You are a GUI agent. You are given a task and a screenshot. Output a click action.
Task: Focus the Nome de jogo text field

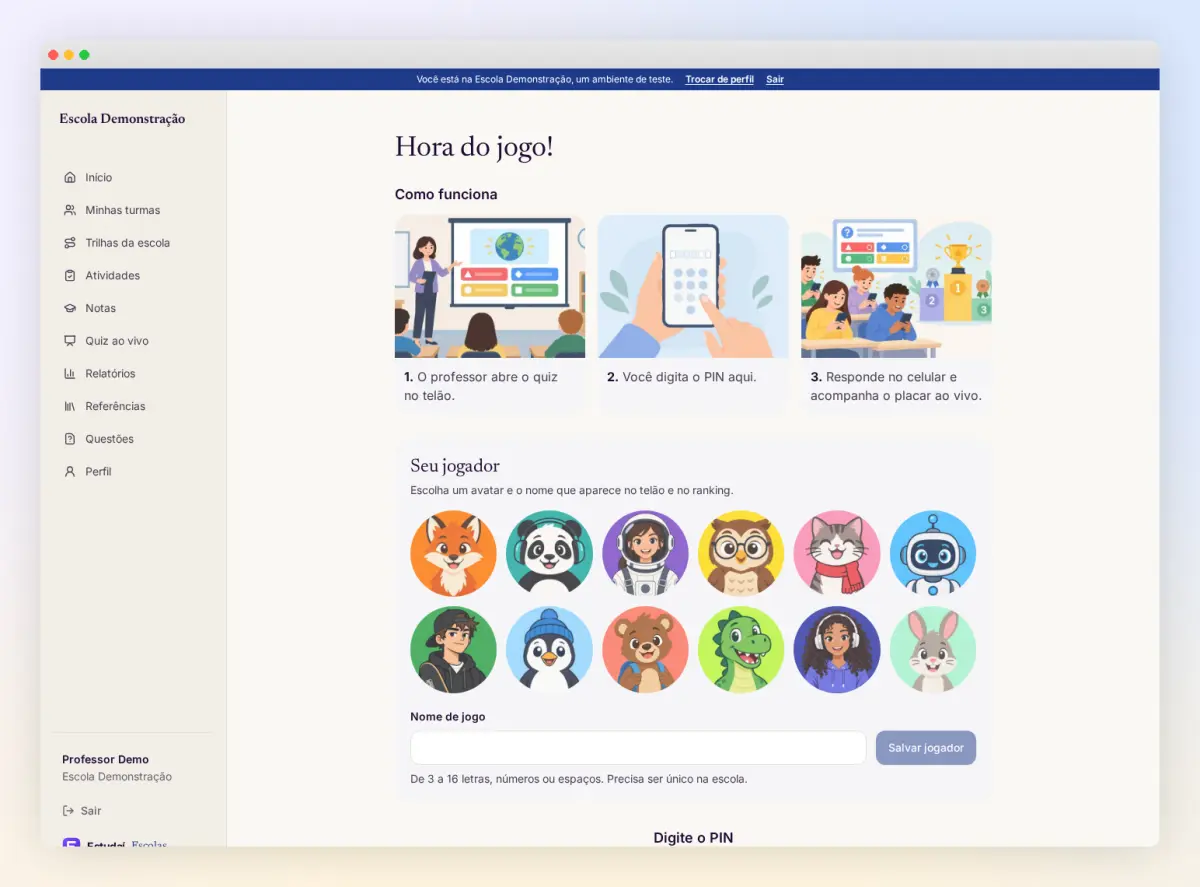(x=638, y=748)
